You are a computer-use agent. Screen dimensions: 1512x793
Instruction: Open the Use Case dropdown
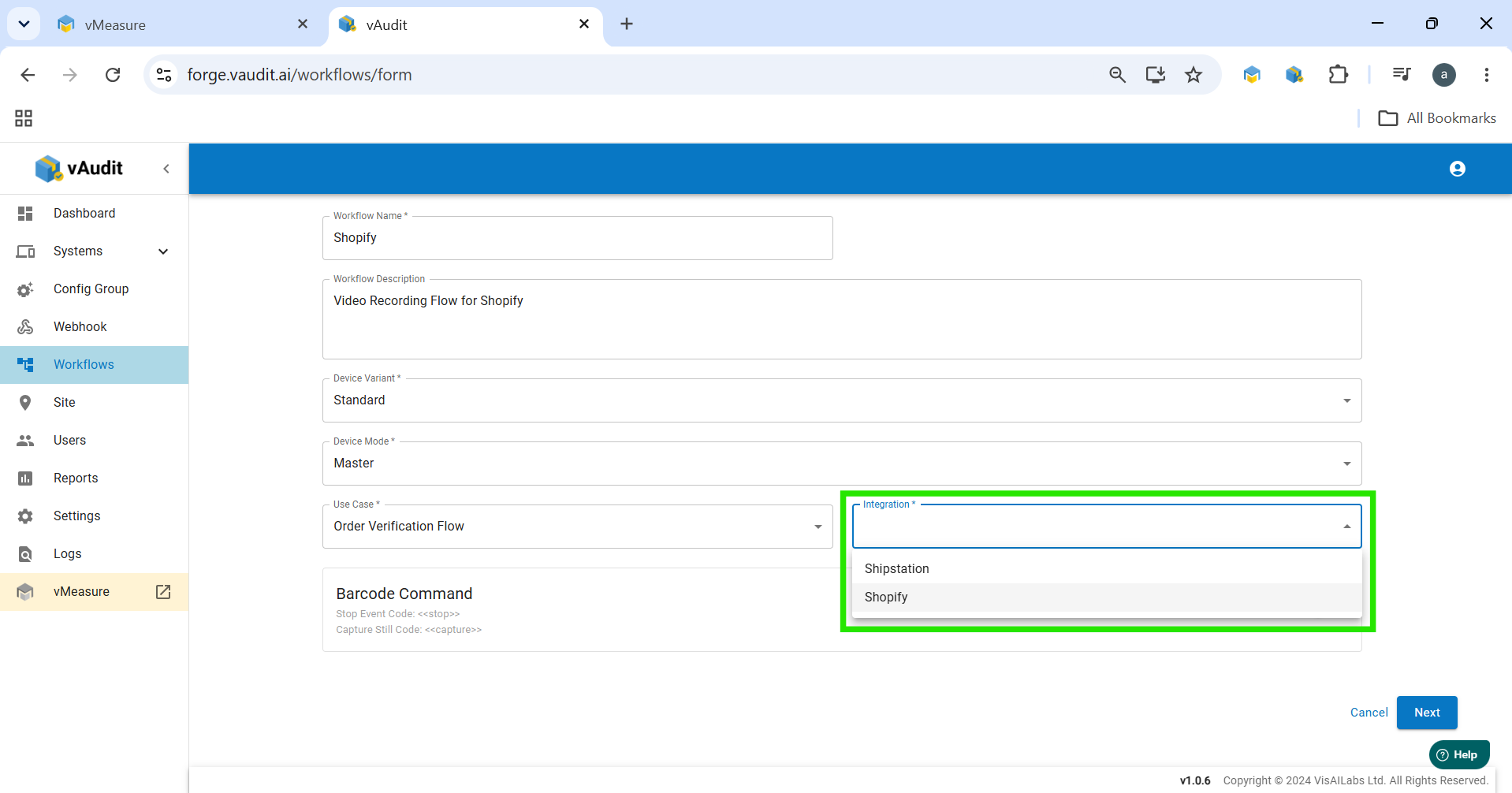tap(577, 527)
